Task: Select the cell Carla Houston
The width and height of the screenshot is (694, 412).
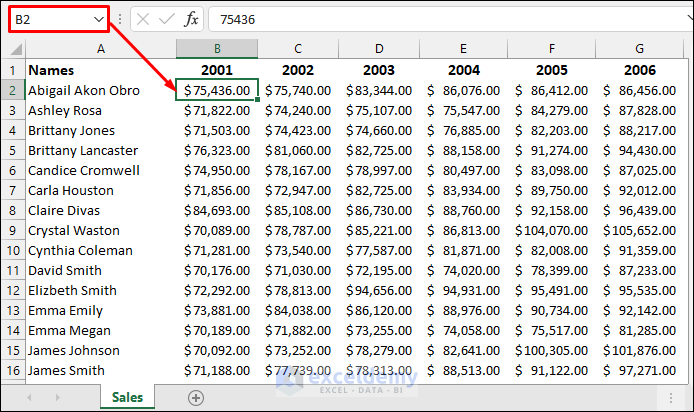Action: pos(101,190)
